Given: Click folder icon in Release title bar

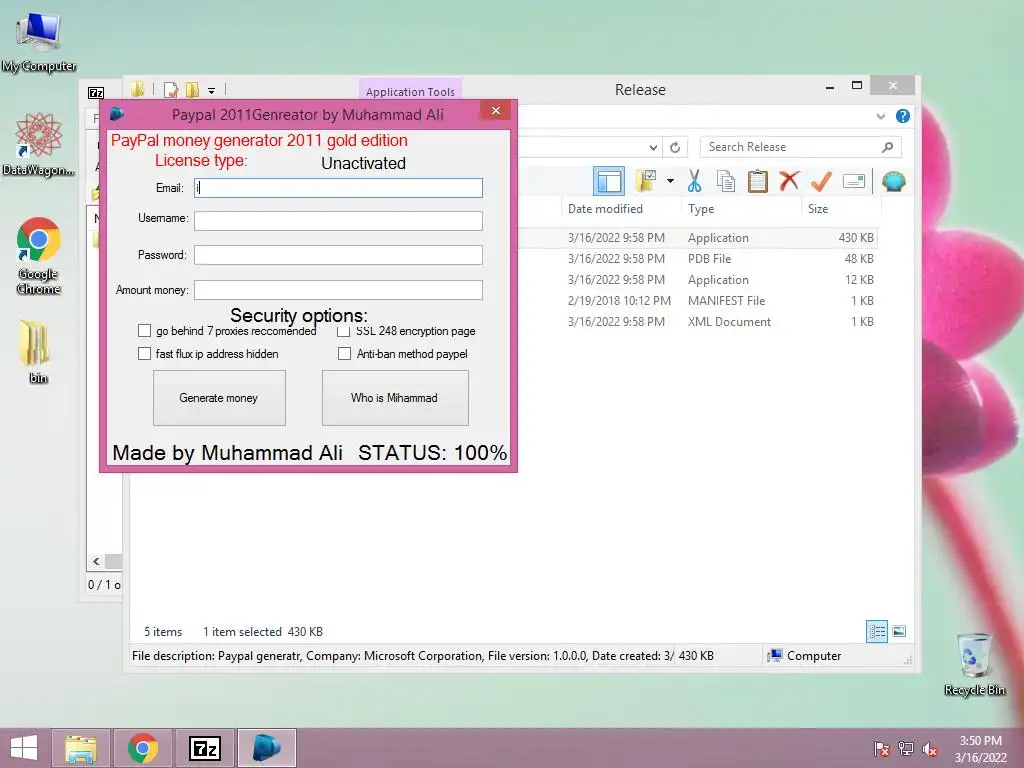Looking at the screenshot, I should tap(137, 89).
